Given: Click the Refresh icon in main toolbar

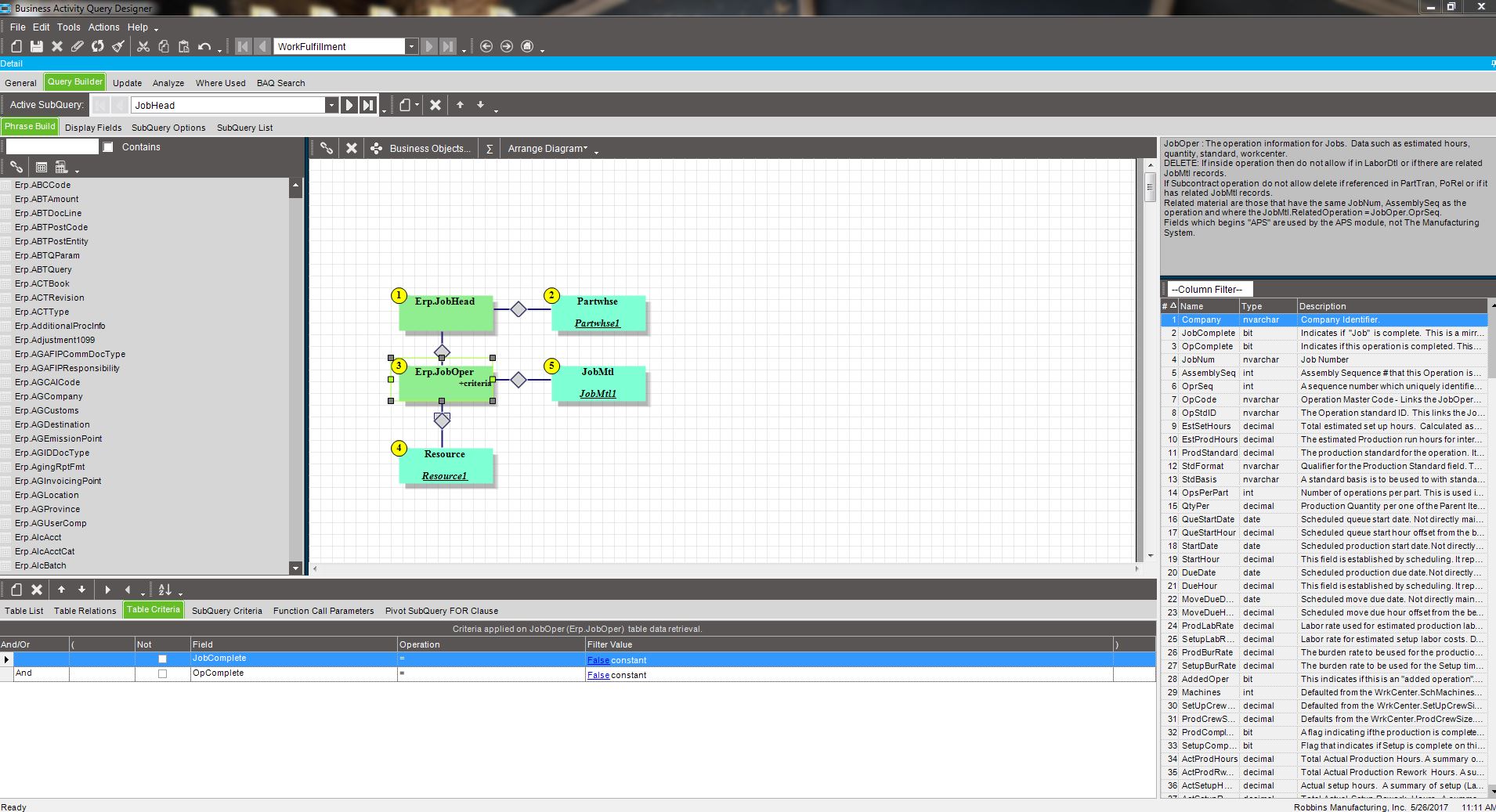Looking at the screenshot, I should (x=98, y=46).
